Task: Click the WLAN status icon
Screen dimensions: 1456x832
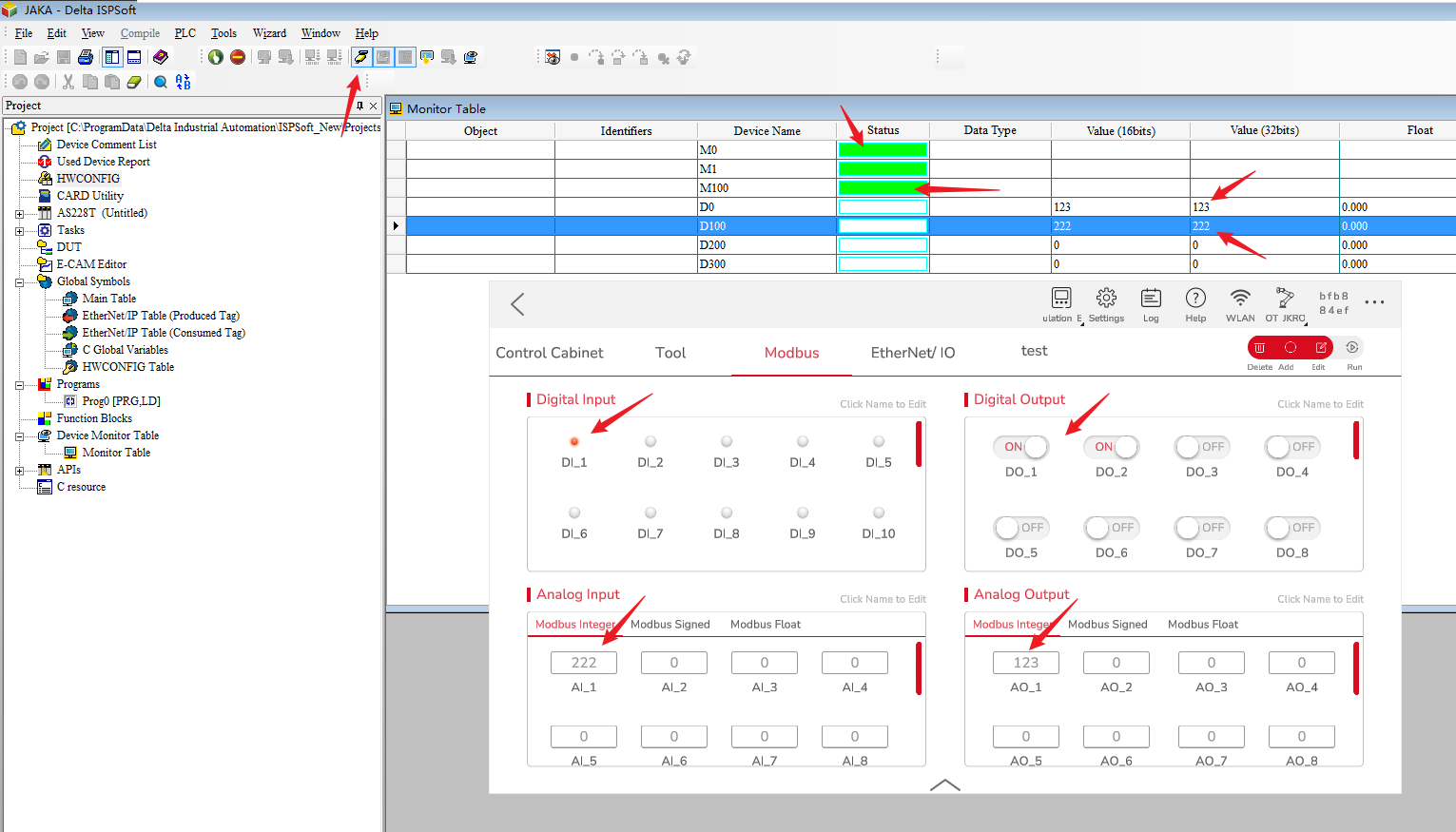Action: [1239, 299]
